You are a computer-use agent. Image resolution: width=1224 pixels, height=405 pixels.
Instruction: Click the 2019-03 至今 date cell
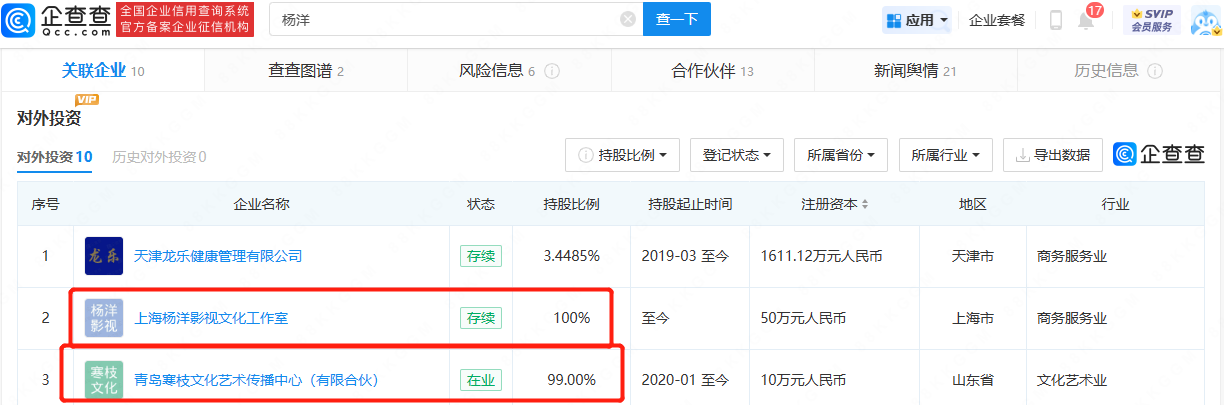click(x=685, y=256)
